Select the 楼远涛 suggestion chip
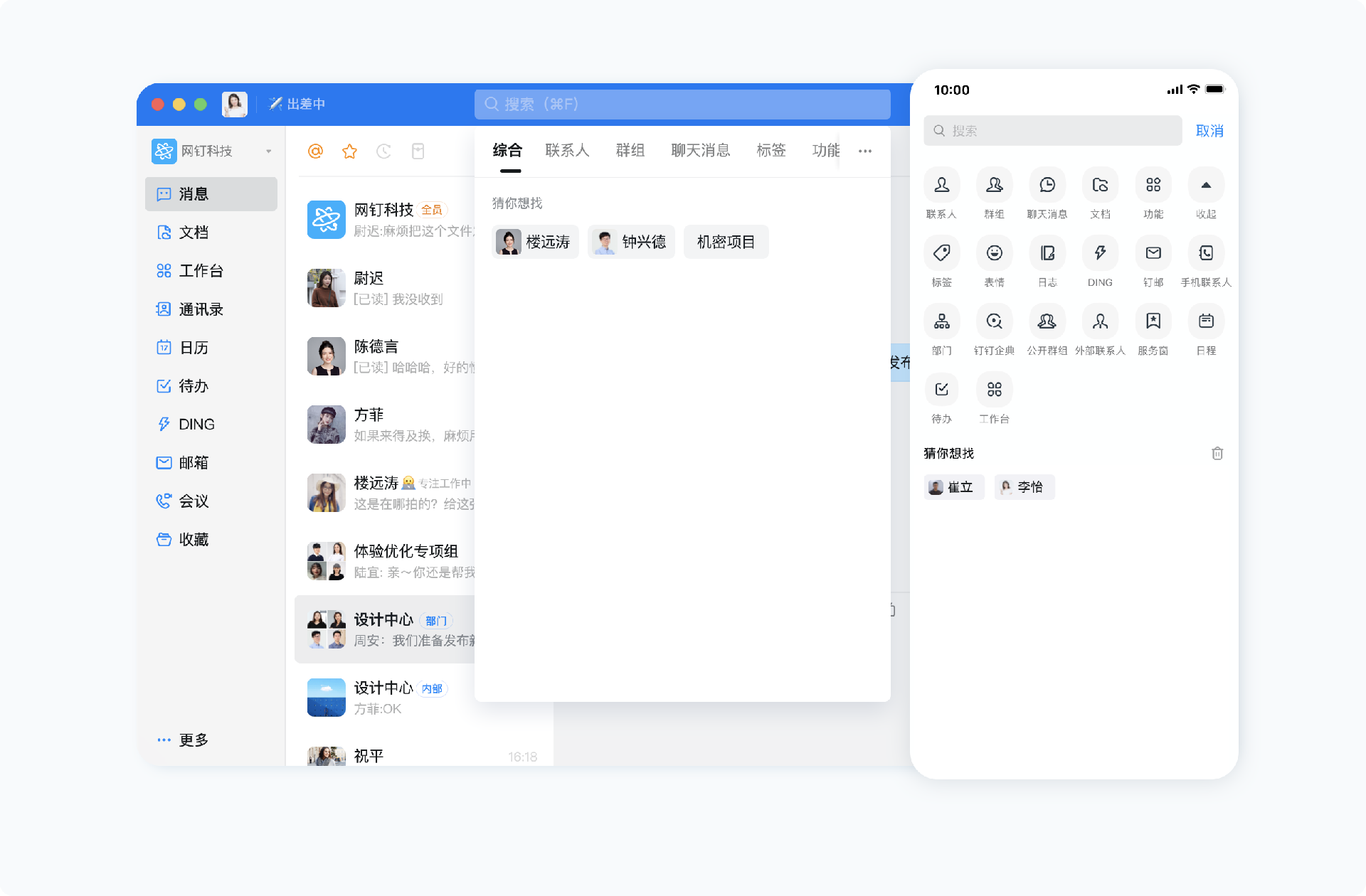 tap(535, 242)
